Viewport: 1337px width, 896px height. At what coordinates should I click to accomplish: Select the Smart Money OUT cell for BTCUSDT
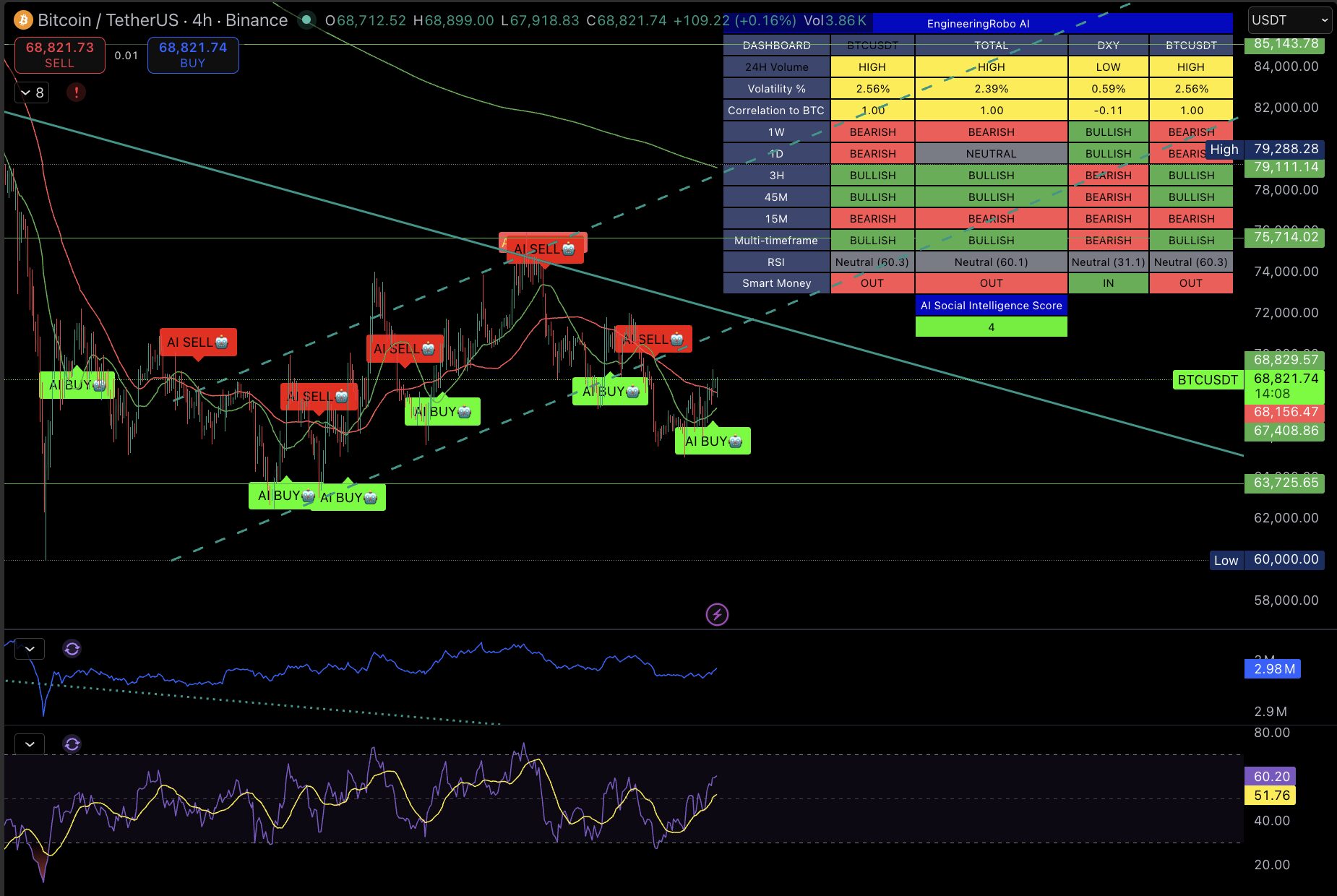click(x=872, y=283)
